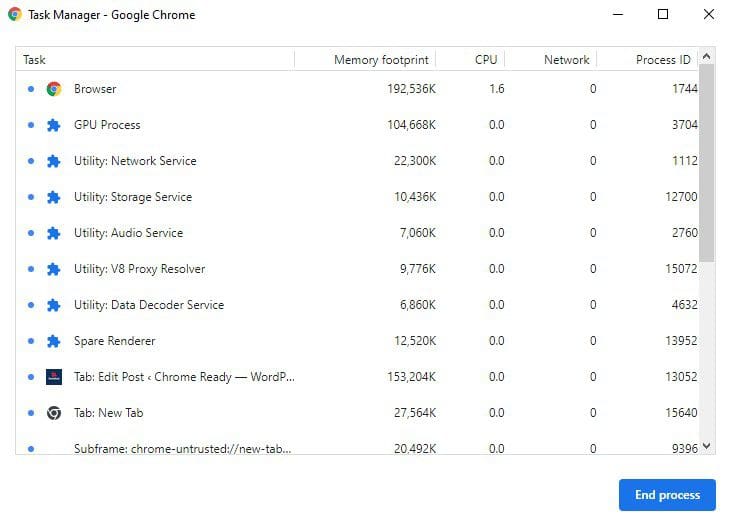Screen dimensions: 730x525
Task: Select the Spare Renderer row
Action: 357,341
